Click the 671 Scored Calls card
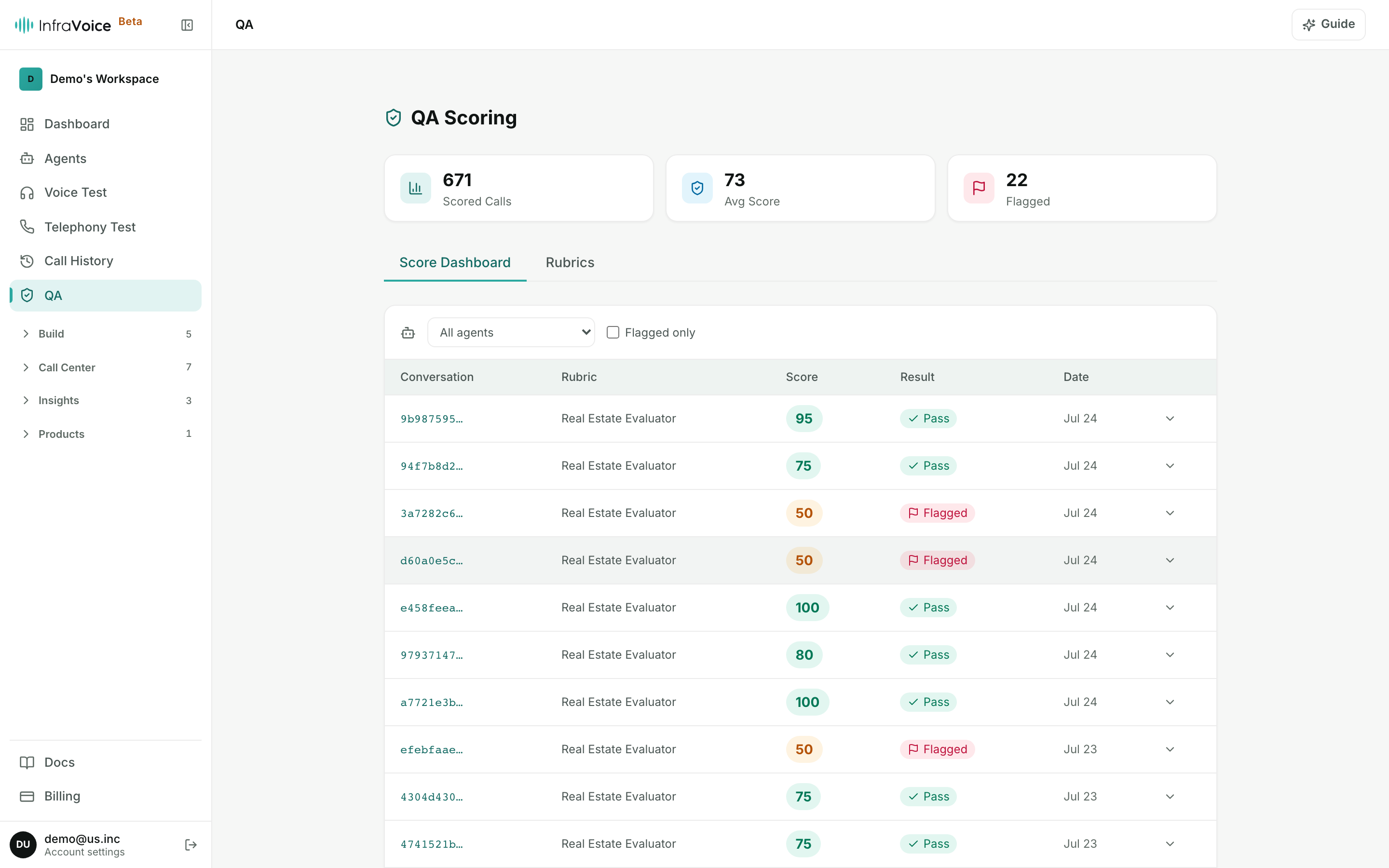The width and height of the screenshot is (1389, 868). pos(519,188)
